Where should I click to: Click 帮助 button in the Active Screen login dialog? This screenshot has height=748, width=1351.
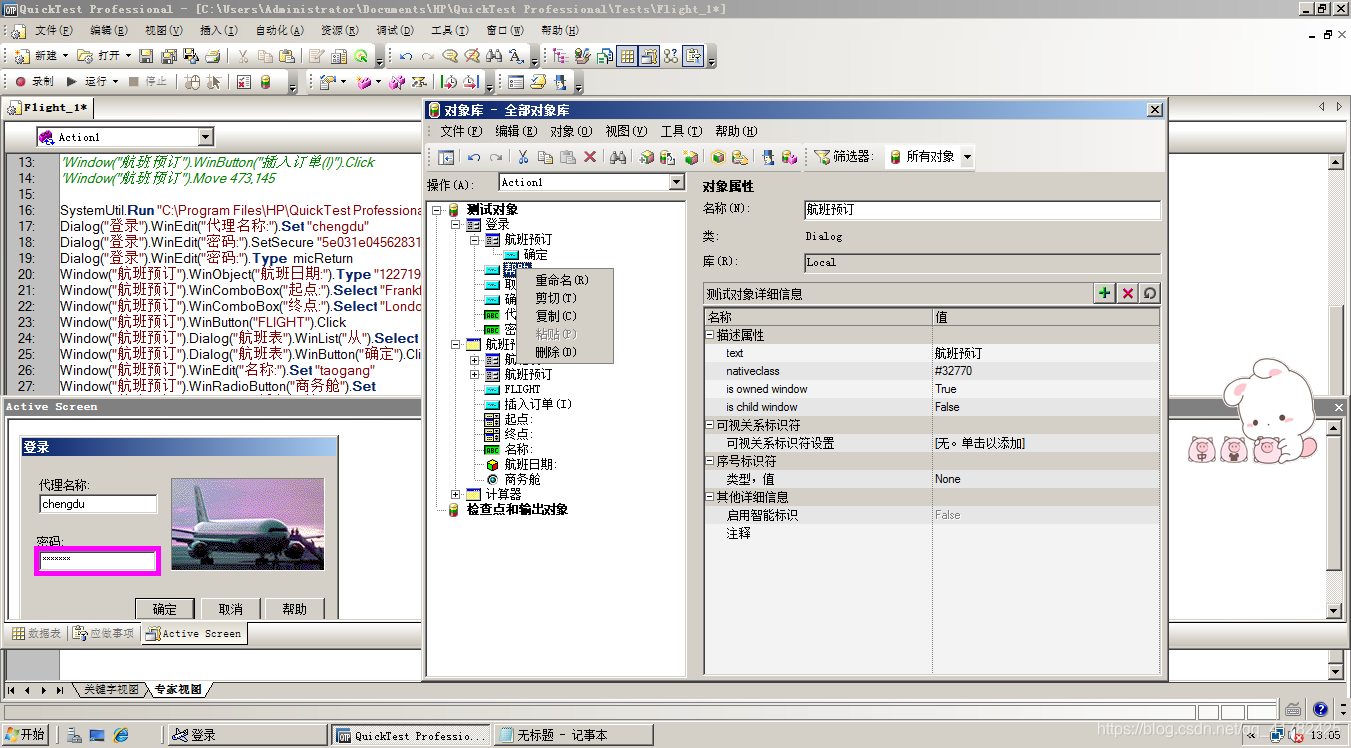click(295, 609)
